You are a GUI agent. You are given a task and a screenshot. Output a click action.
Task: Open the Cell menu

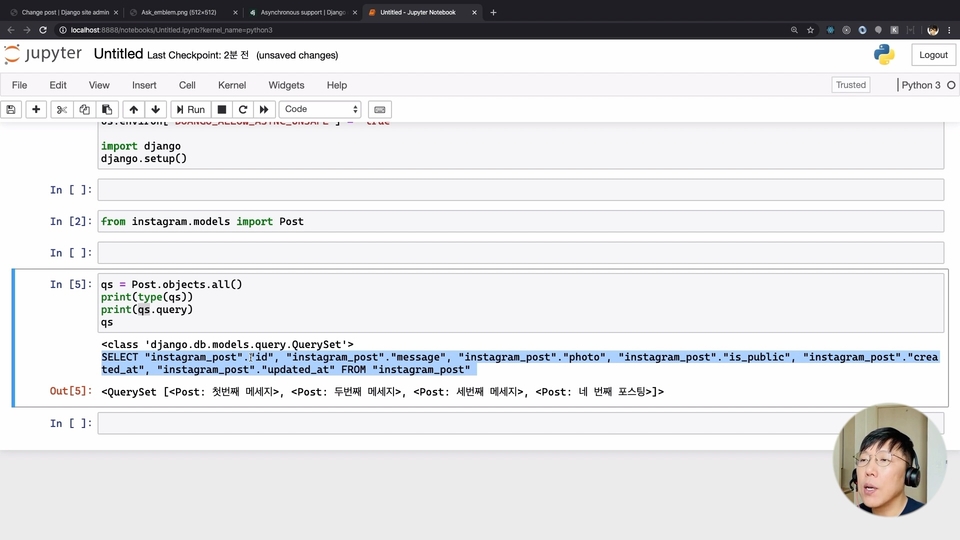tap(187, 85)
